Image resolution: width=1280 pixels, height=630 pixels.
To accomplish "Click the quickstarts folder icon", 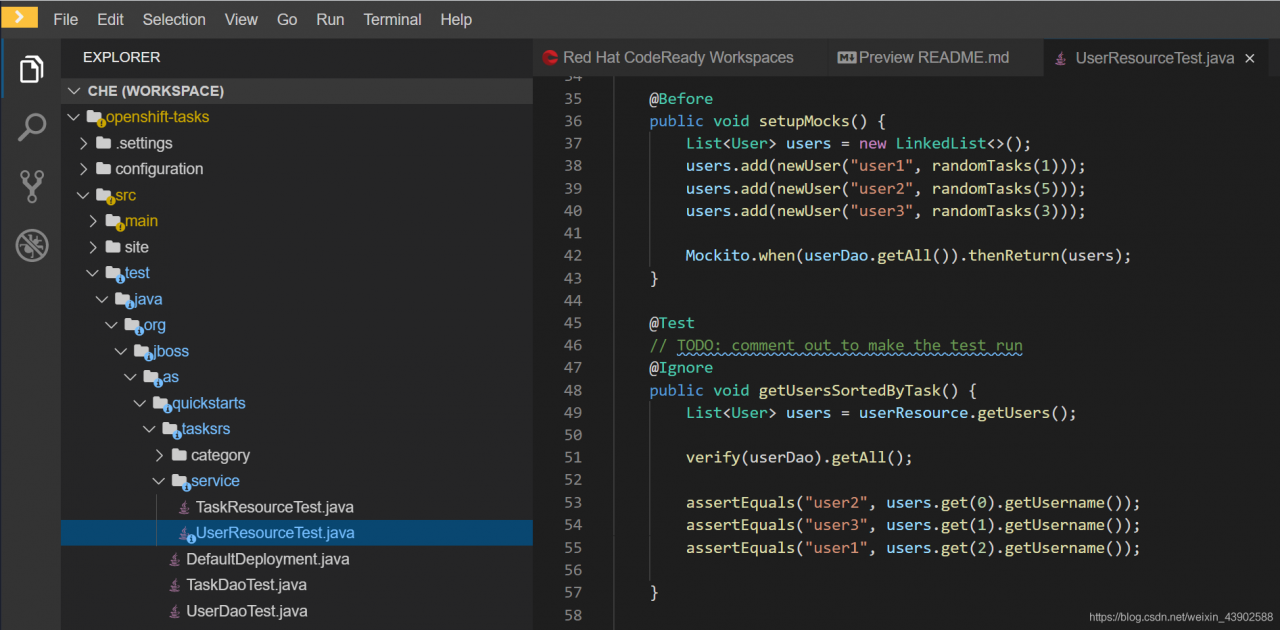I will (163, 403).
